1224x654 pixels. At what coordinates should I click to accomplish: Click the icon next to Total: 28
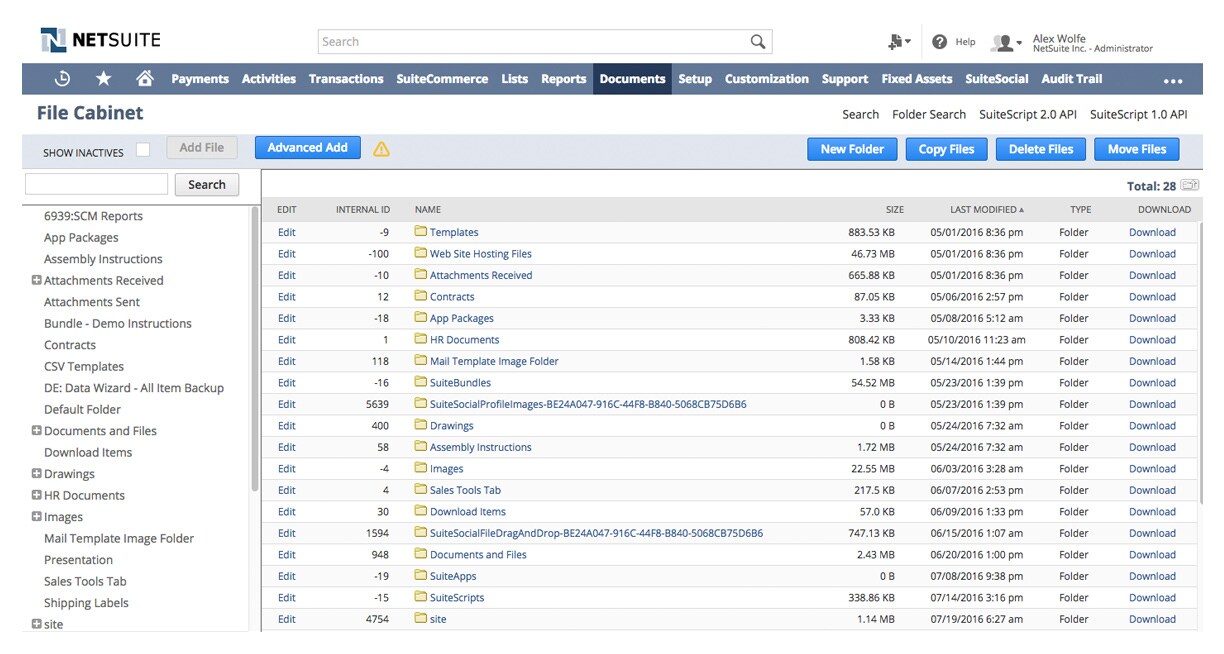click(x=1189, y=185)
